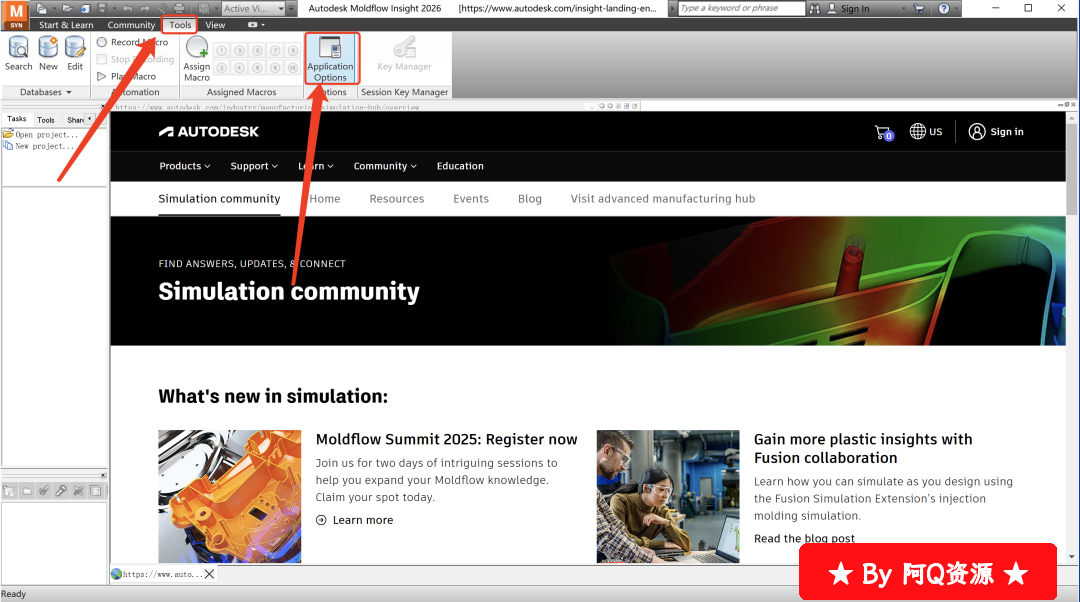The image size is (1080, 602).
Task: Expand the Products menu on the Autodesk site
Action: click(185, 166)
